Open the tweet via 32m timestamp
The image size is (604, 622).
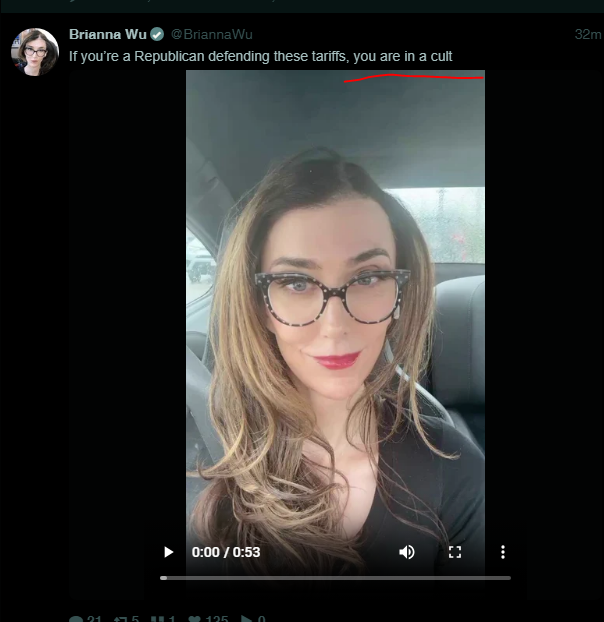point(588,35)
